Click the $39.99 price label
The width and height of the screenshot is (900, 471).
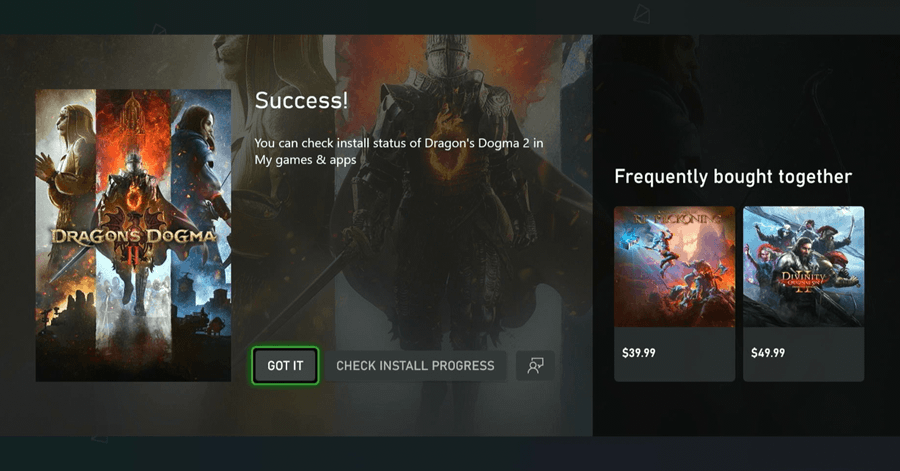pos(639,353)
